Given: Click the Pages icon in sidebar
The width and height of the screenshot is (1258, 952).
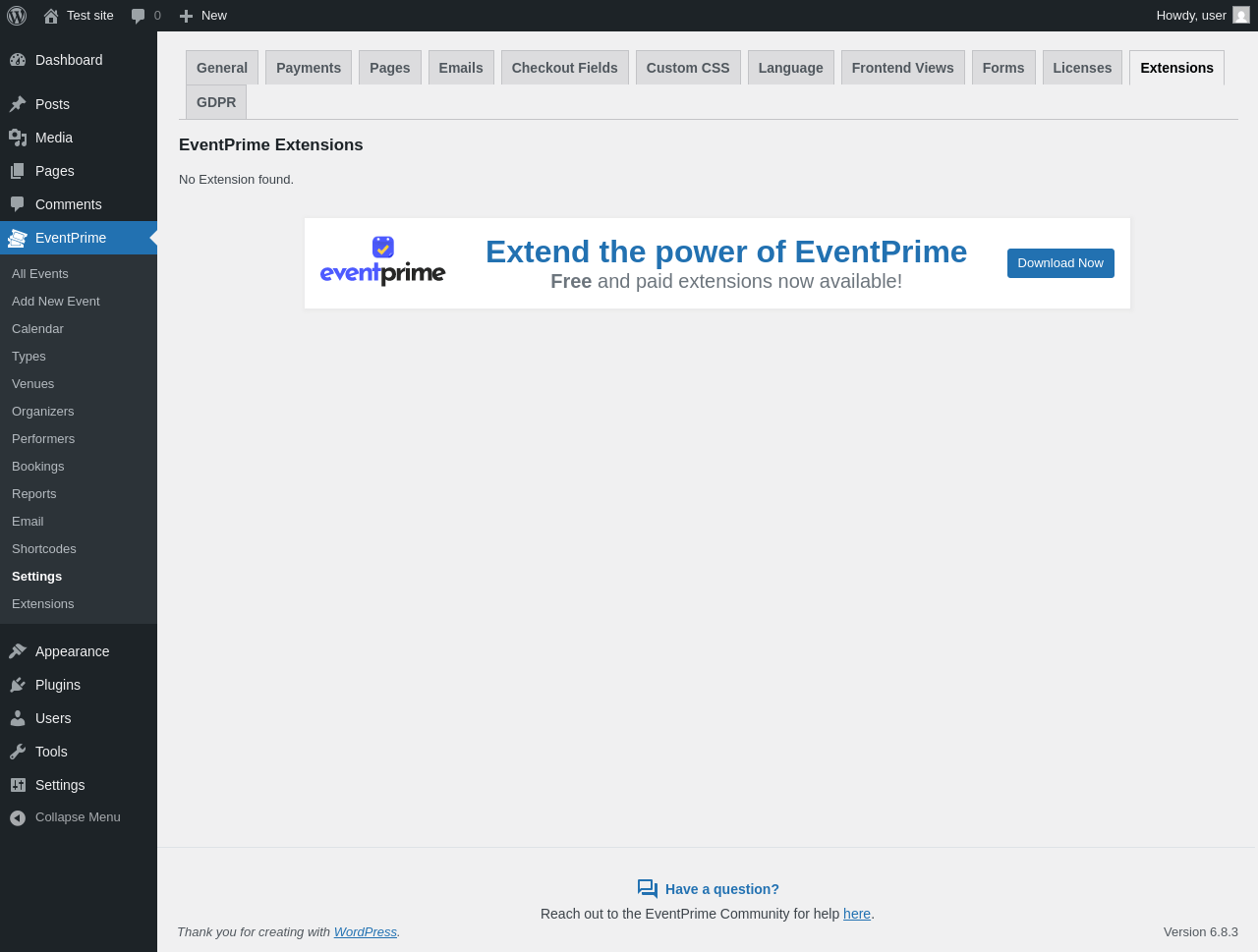Looking at the screenshot, I should (18, 171).
